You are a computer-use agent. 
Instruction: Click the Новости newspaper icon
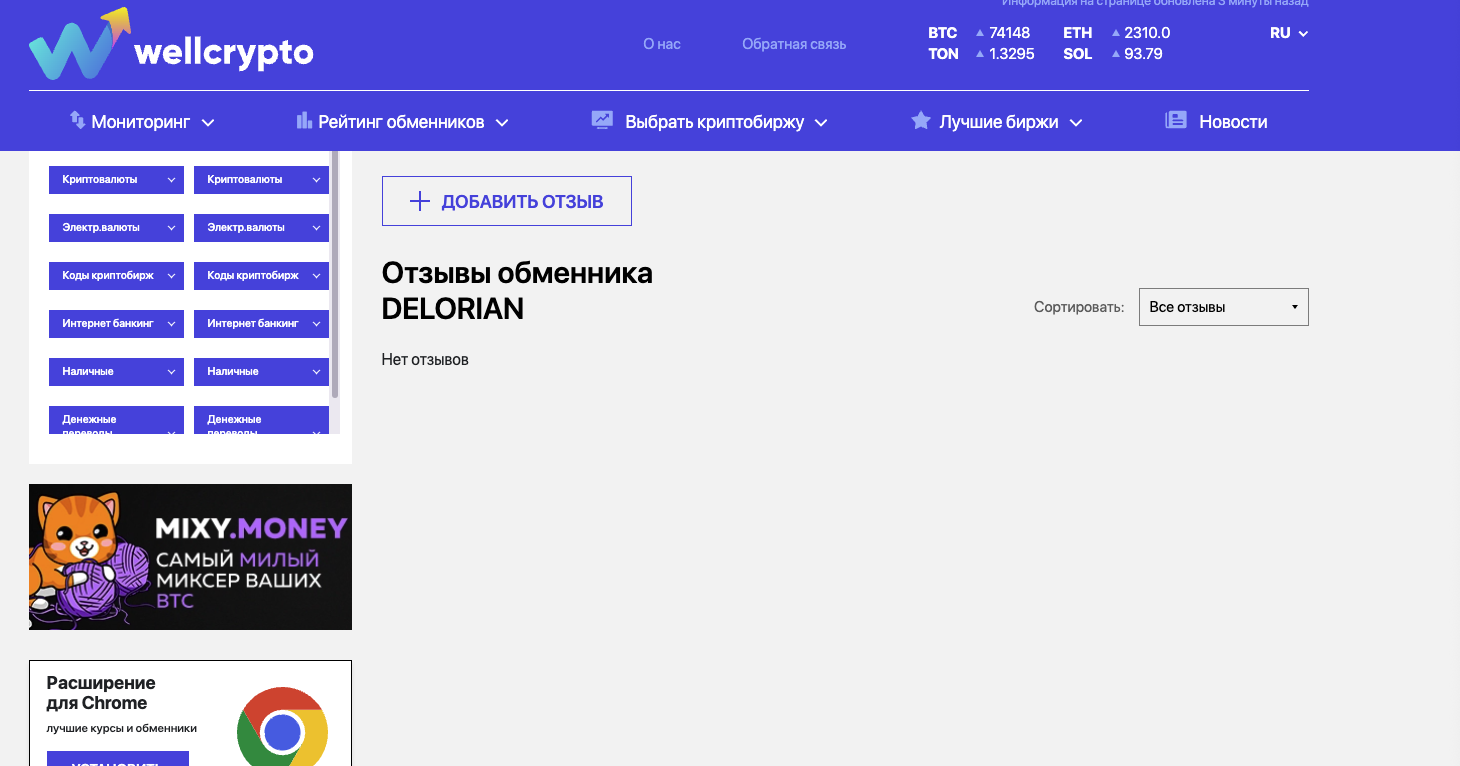[x=1175, y=120]
